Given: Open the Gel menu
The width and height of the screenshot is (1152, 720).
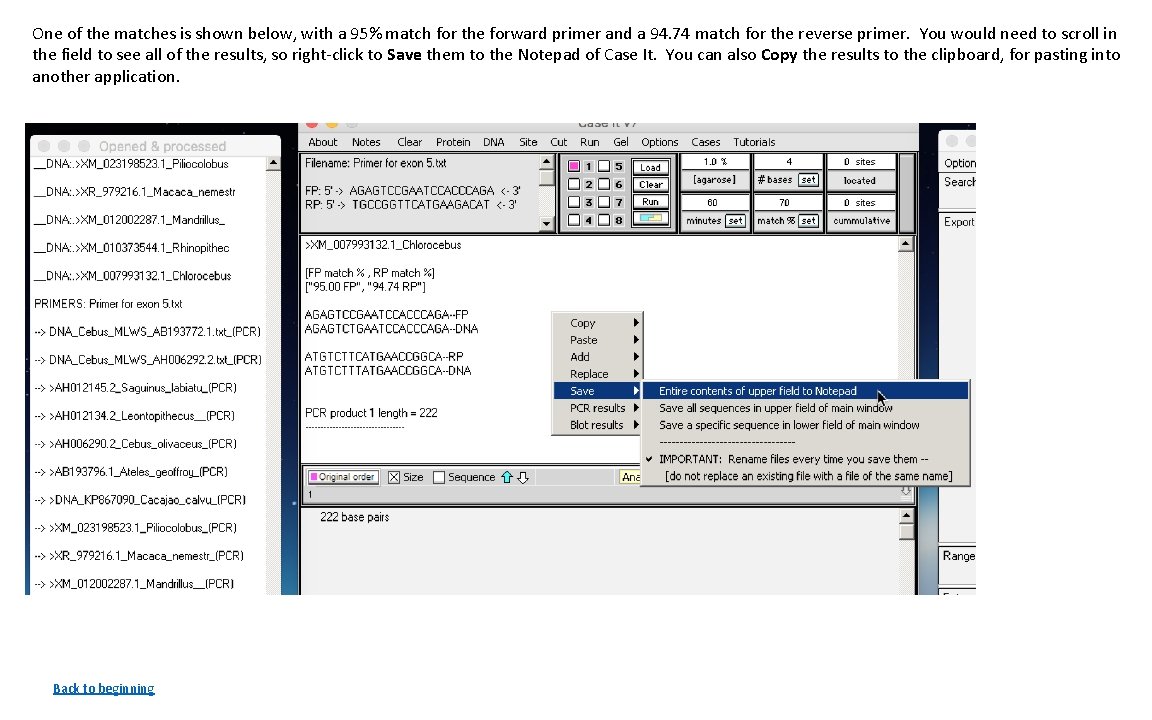Looking at the screenshot, I should click(x=621, y=142).
